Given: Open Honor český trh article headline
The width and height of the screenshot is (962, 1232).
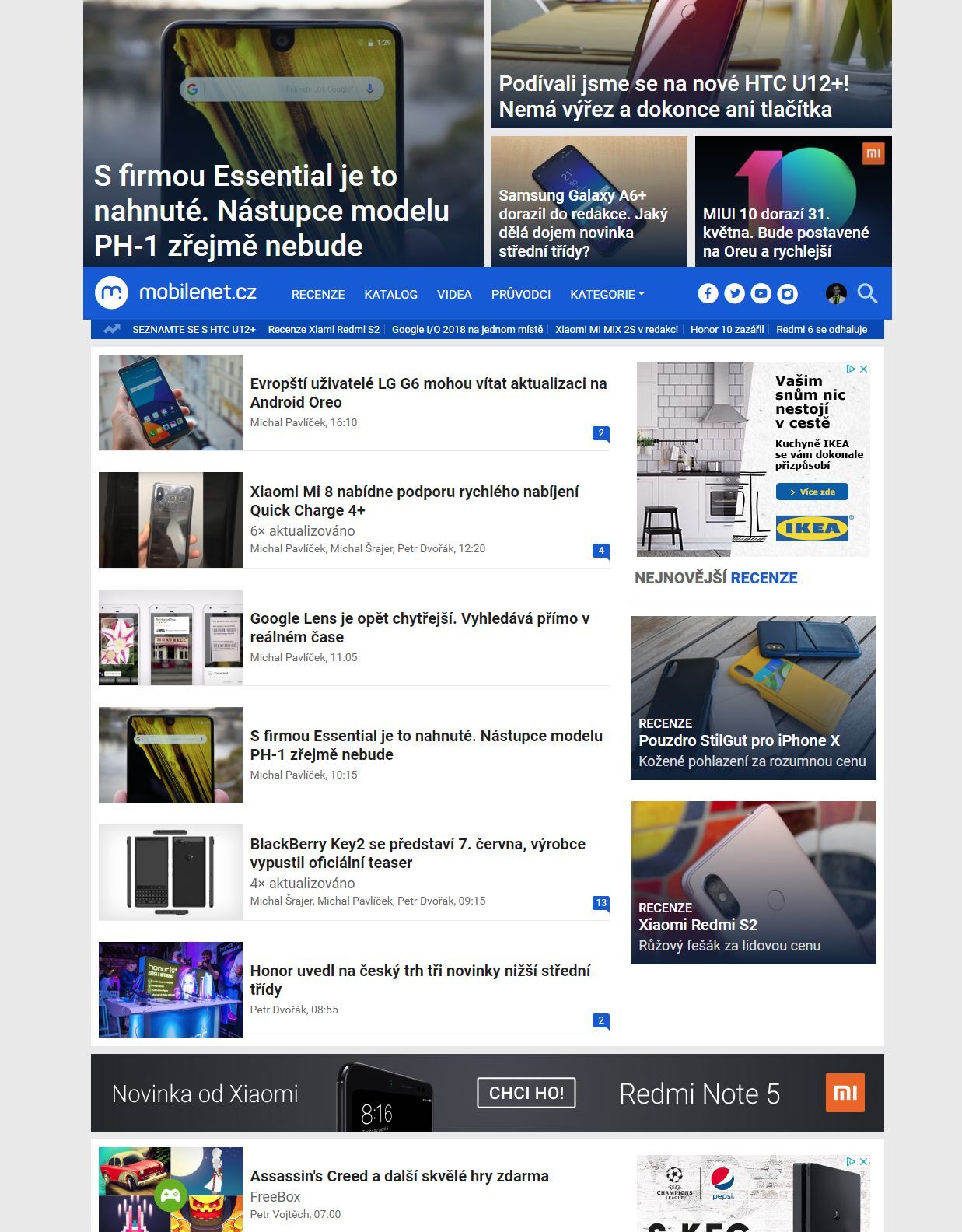Looking at the screenshot, I should (420, 980).
